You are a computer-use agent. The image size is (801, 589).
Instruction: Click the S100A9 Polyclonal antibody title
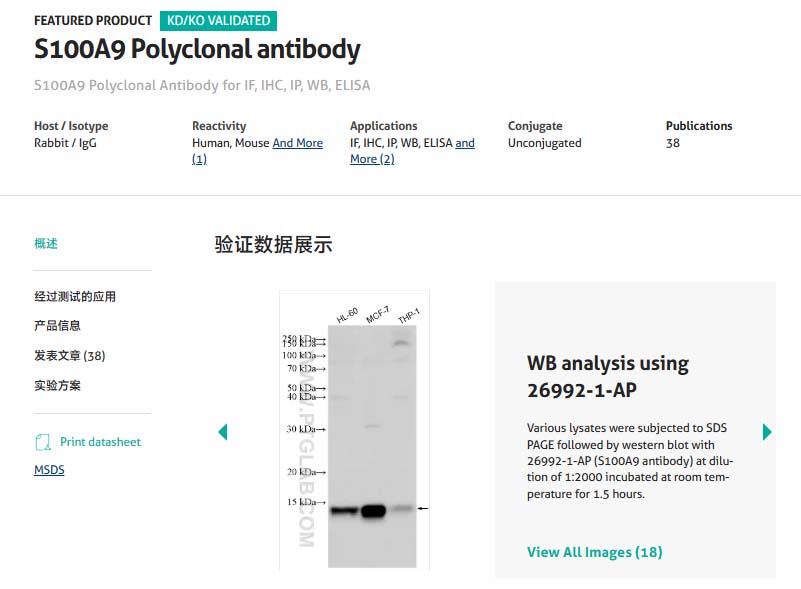tap(197, 50)
